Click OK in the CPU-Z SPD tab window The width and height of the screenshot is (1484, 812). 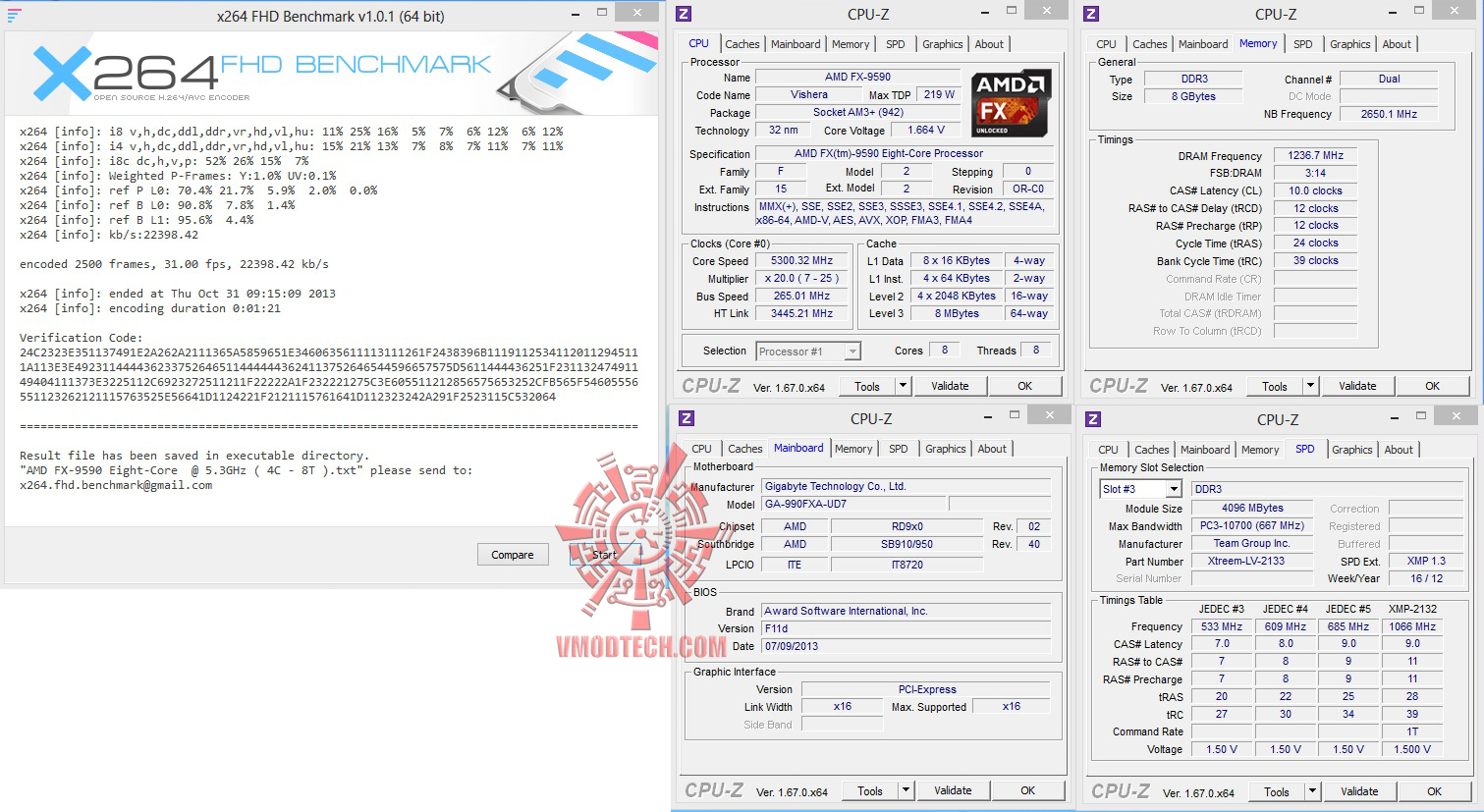(x=1435, y=791)
